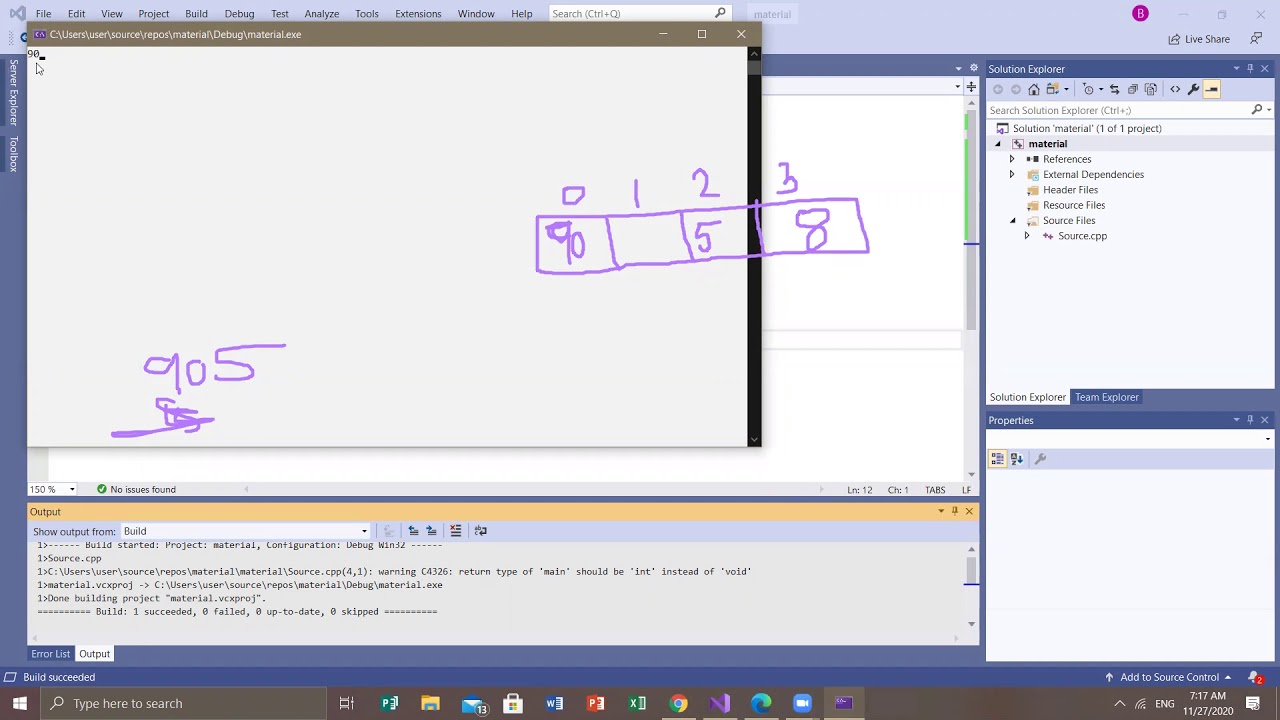Click Go to Previous Message in Output
This screenshot has height=720, width=1280.
pyautogui.click(x=413, y=531)
